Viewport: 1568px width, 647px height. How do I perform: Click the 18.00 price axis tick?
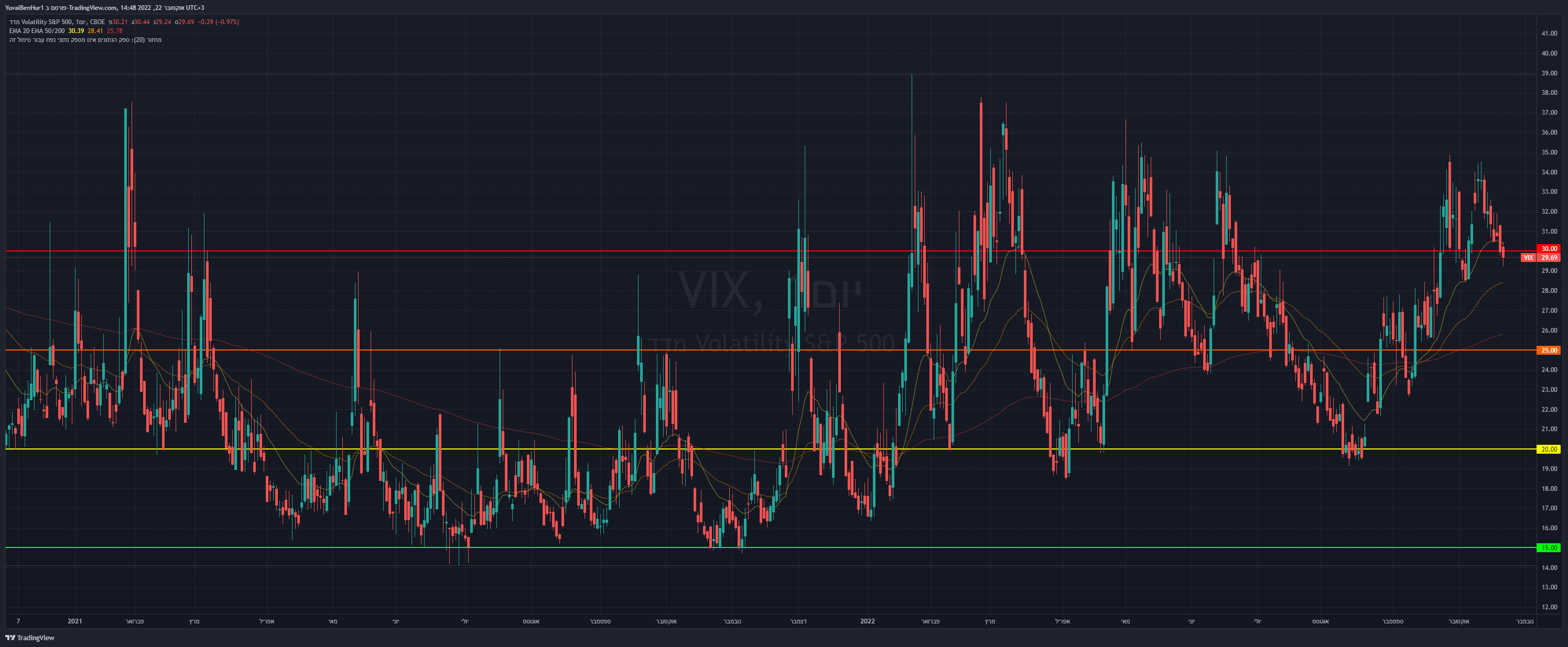pos(1549,488)
